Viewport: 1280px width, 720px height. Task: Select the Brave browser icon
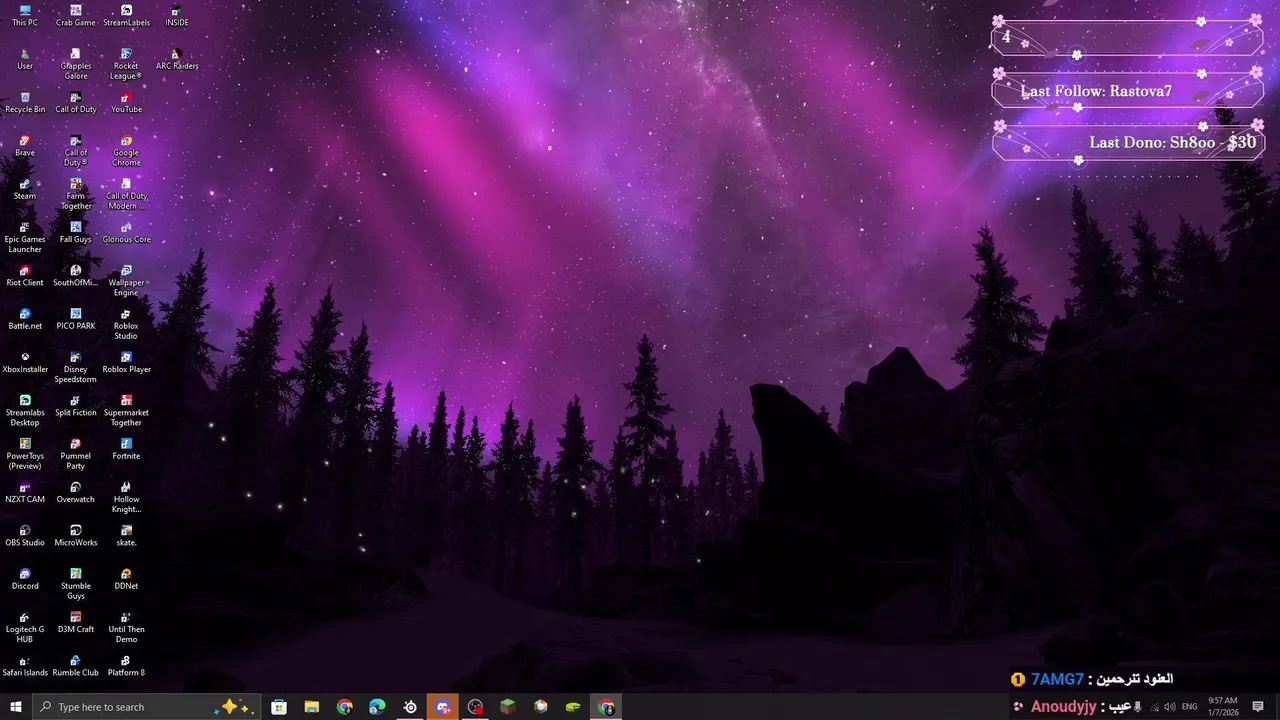[25, 146]
